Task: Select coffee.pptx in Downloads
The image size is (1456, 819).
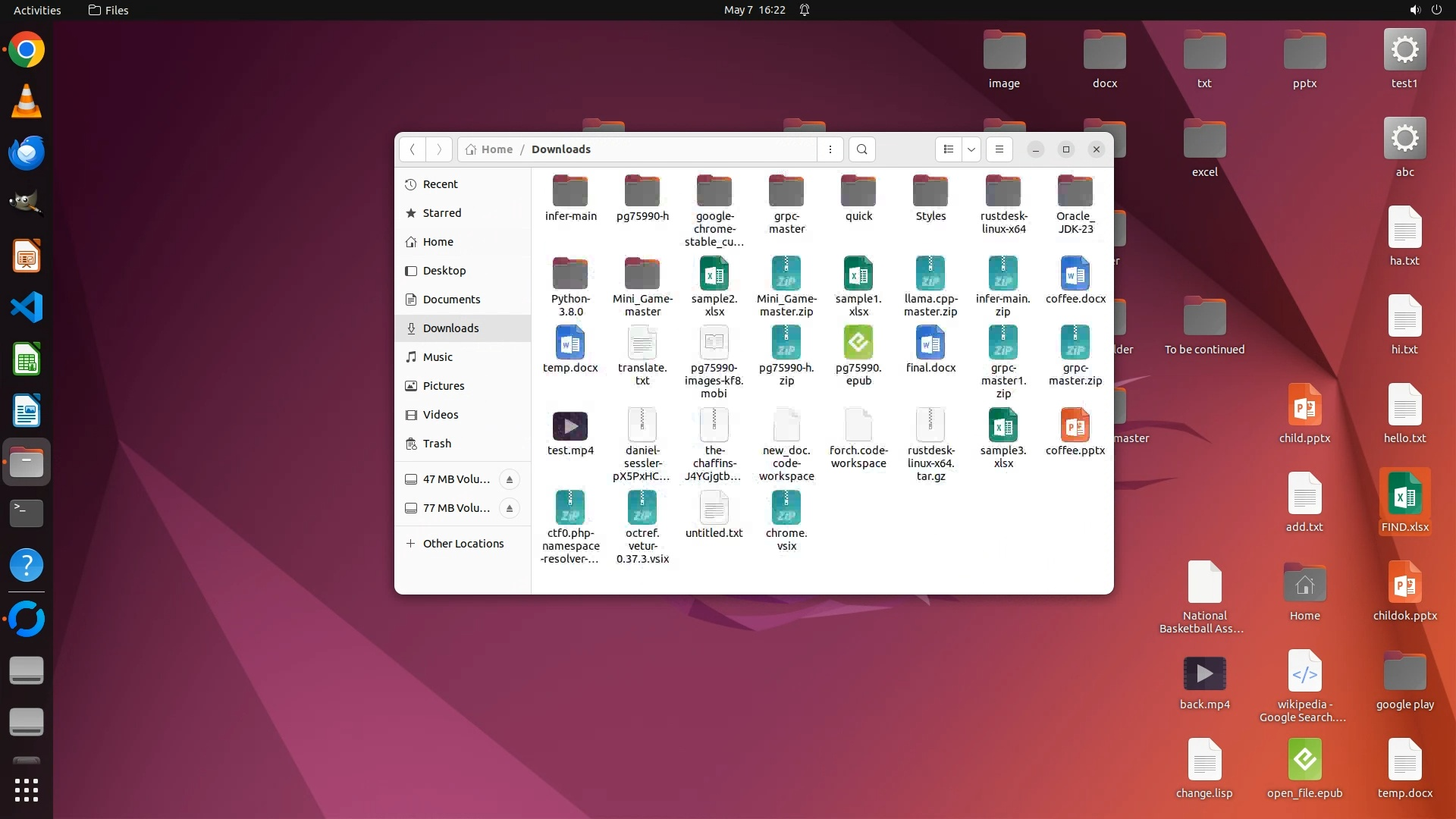Action: coord(1075,427)
